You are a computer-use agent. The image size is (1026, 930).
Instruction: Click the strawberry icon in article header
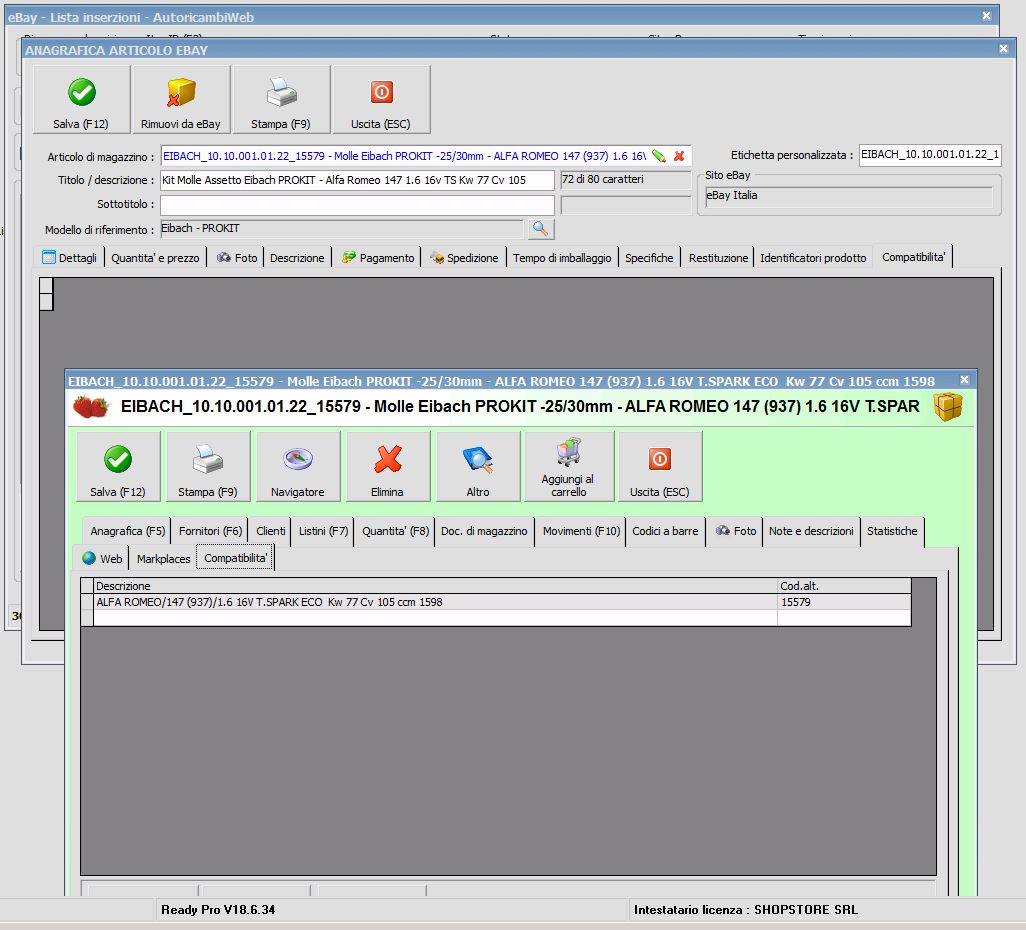click(x=90, y=406)
